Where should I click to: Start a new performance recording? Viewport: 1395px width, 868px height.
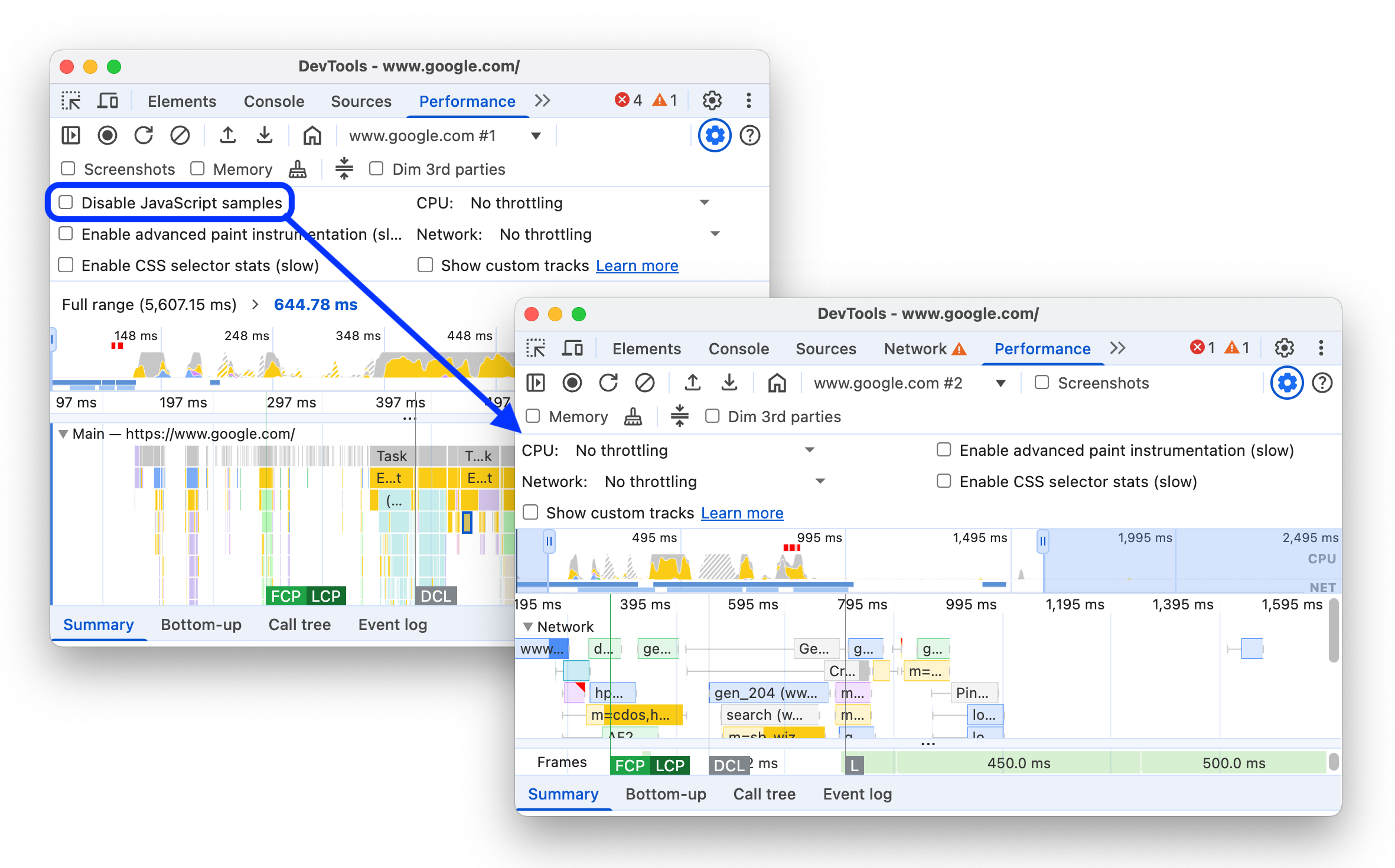coord(572,383)
